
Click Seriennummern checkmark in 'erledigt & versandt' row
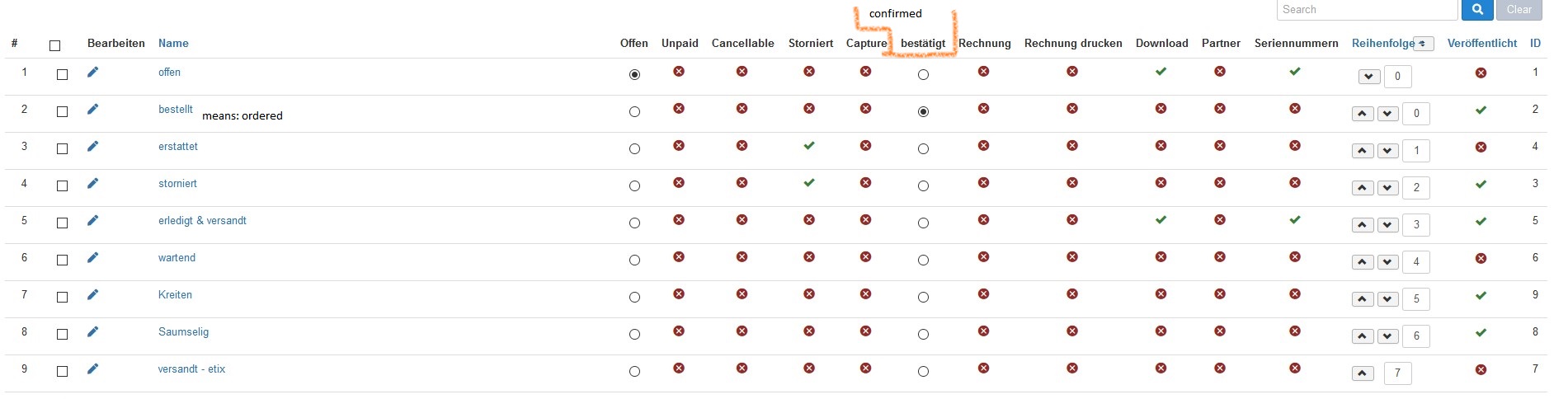point(1295,220)
